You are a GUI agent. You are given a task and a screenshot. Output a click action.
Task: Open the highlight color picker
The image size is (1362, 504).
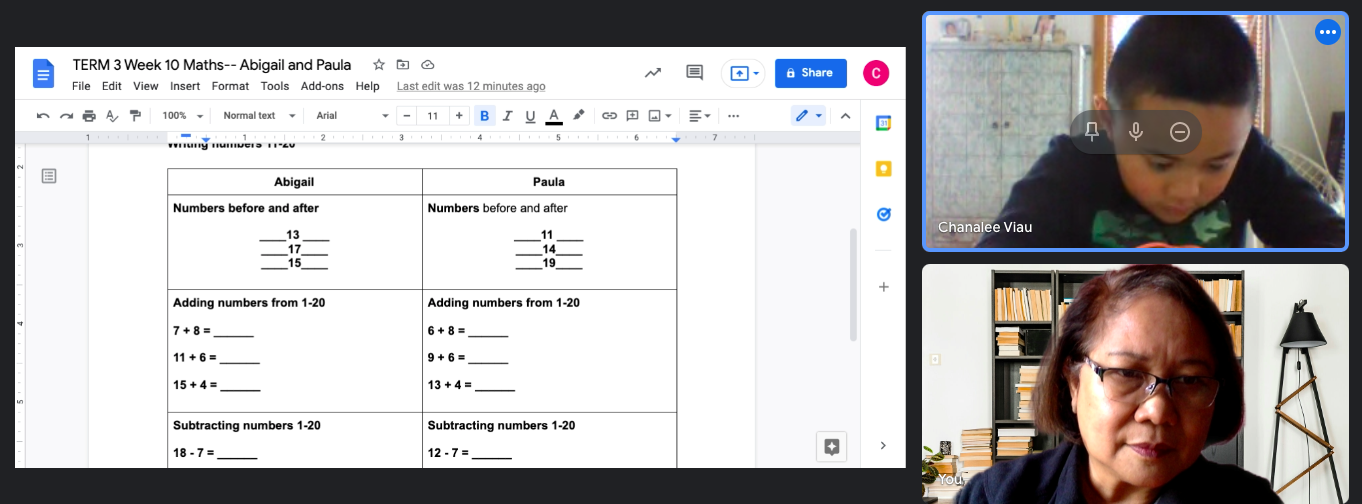[x=578, y=116]
